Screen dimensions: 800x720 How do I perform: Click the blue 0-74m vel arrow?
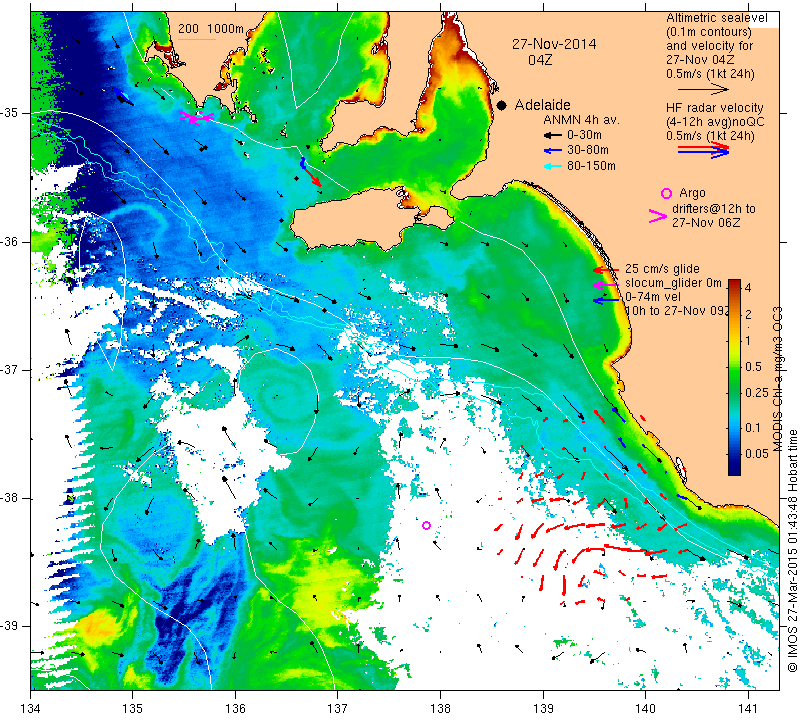606,301
